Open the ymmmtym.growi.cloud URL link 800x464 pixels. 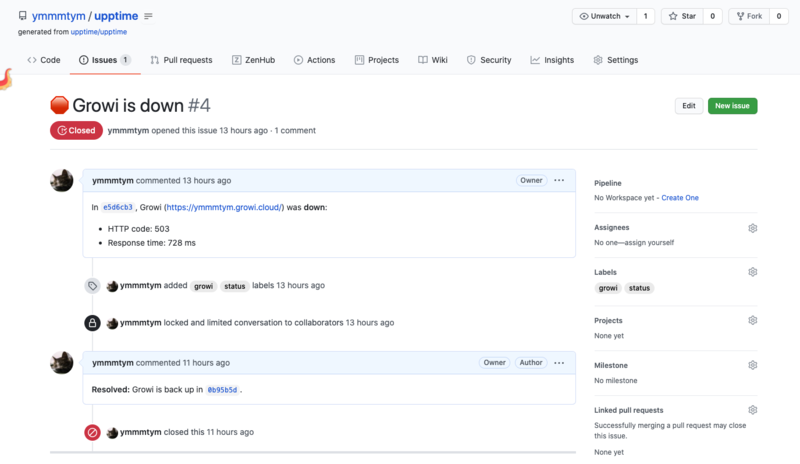[x=223, y=207]
